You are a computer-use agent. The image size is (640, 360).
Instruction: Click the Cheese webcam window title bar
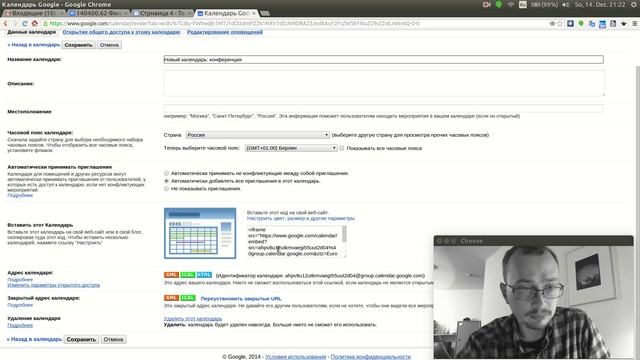[534, 241]
